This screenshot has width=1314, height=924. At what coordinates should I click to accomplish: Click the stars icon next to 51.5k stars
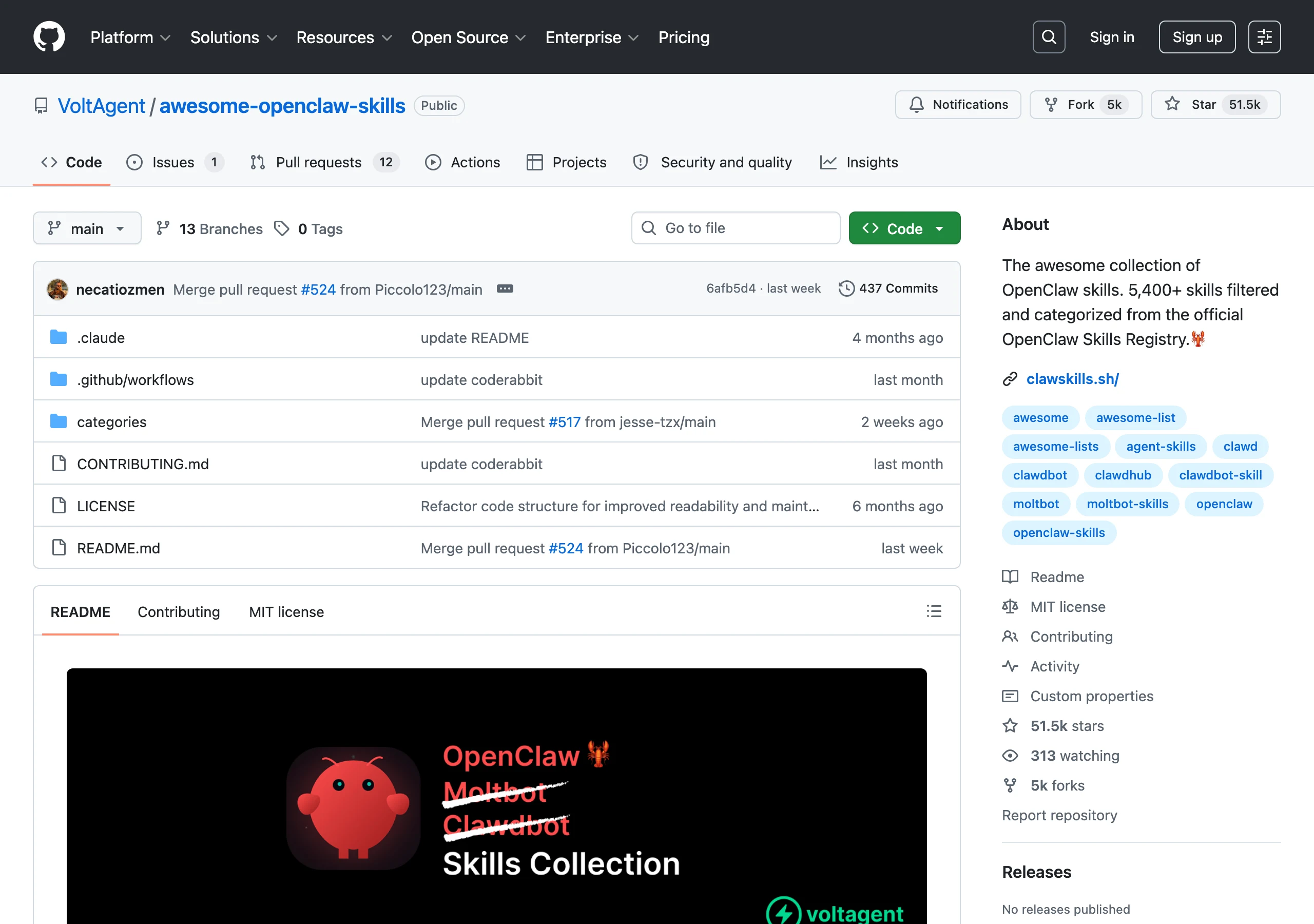[x=1010, y=726]
